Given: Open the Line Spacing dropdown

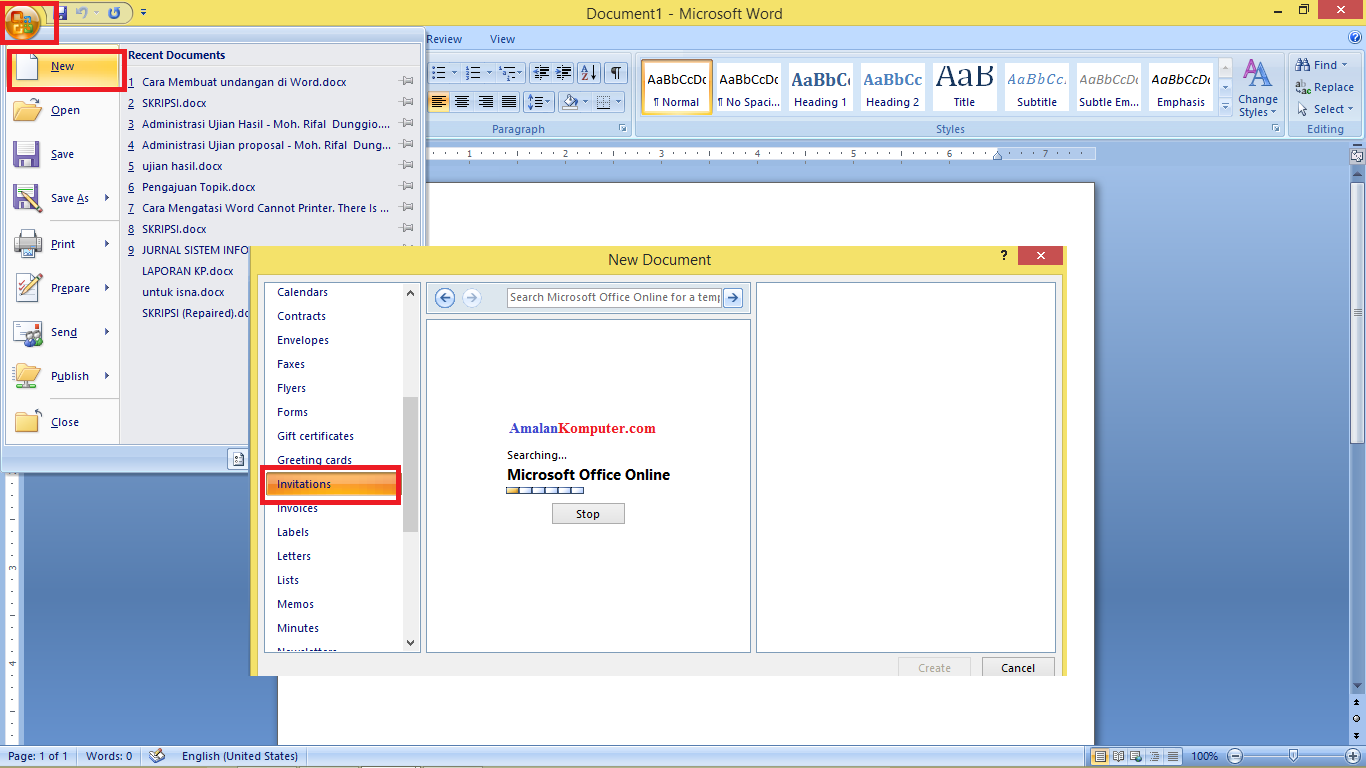Looking at the screenshot, I should 540,102.
